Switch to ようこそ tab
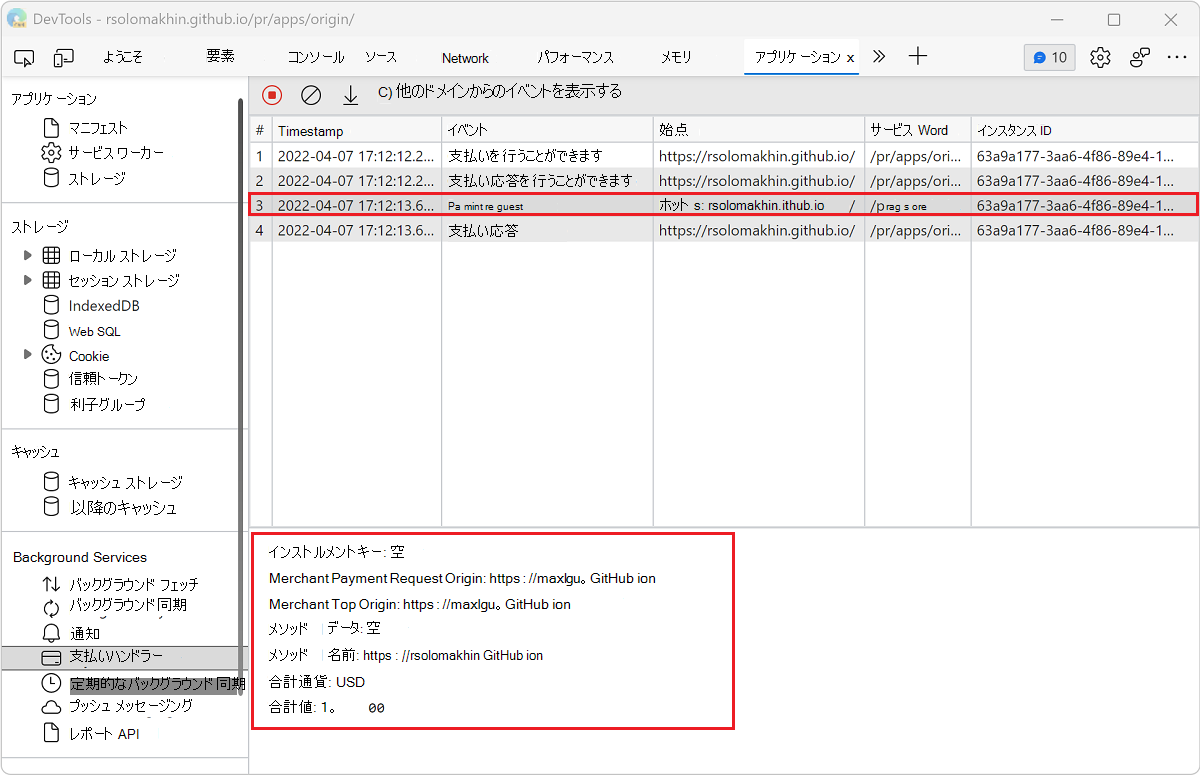This screenshot has width=1200, height=775. pyautogui.click(x=123, y=57)
